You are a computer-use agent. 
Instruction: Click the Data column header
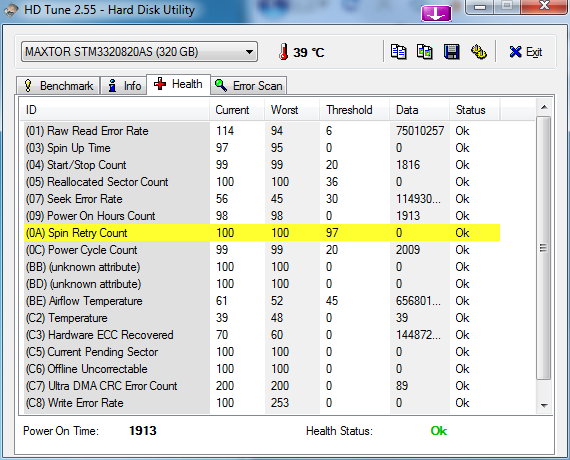pos(420,110)
